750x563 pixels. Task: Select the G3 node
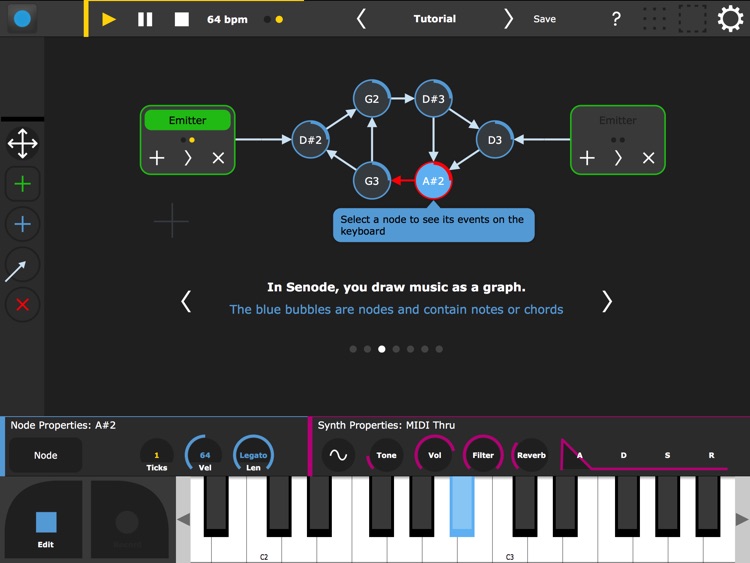coord(372,181)
